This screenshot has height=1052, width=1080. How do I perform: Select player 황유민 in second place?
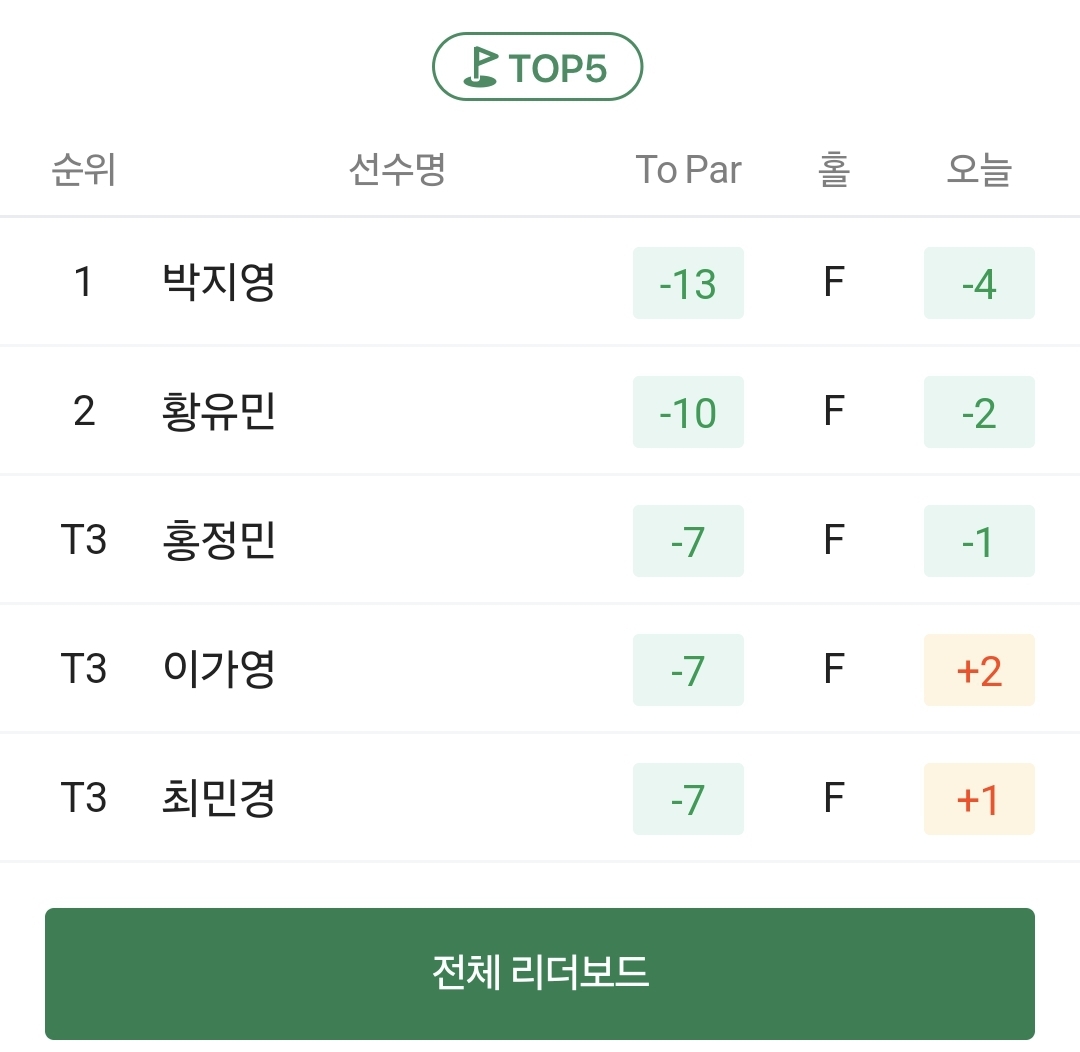pos(219,411)
